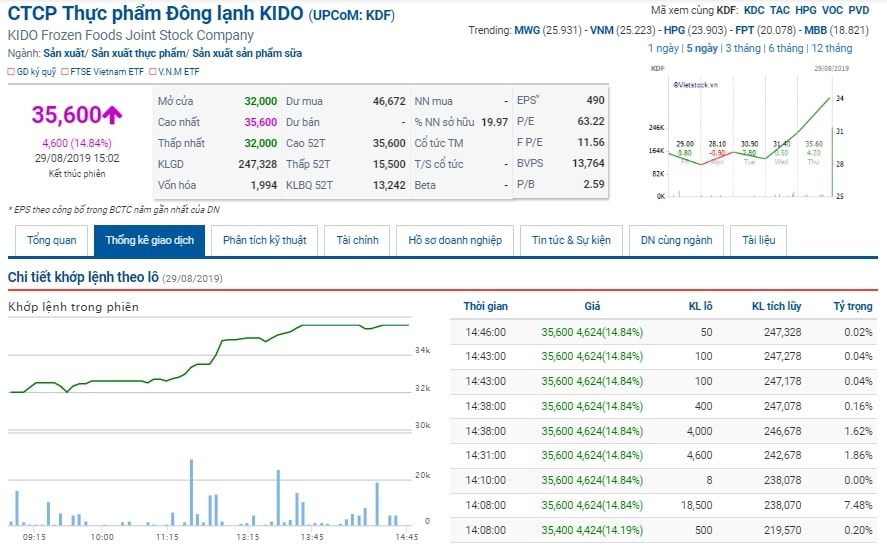Open the Tài chính tab
This screenshot has width=887, height=546.
[357, 240]
